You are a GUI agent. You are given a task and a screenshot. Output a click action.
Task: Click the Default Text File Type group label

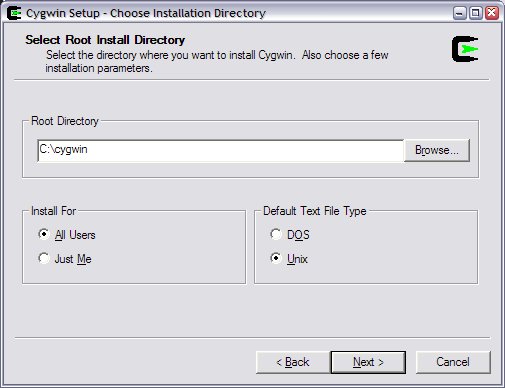[x=315, y=211]
